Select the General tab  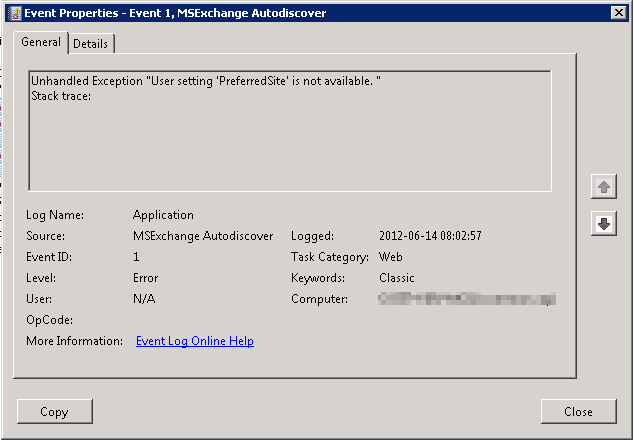point(41,42)
